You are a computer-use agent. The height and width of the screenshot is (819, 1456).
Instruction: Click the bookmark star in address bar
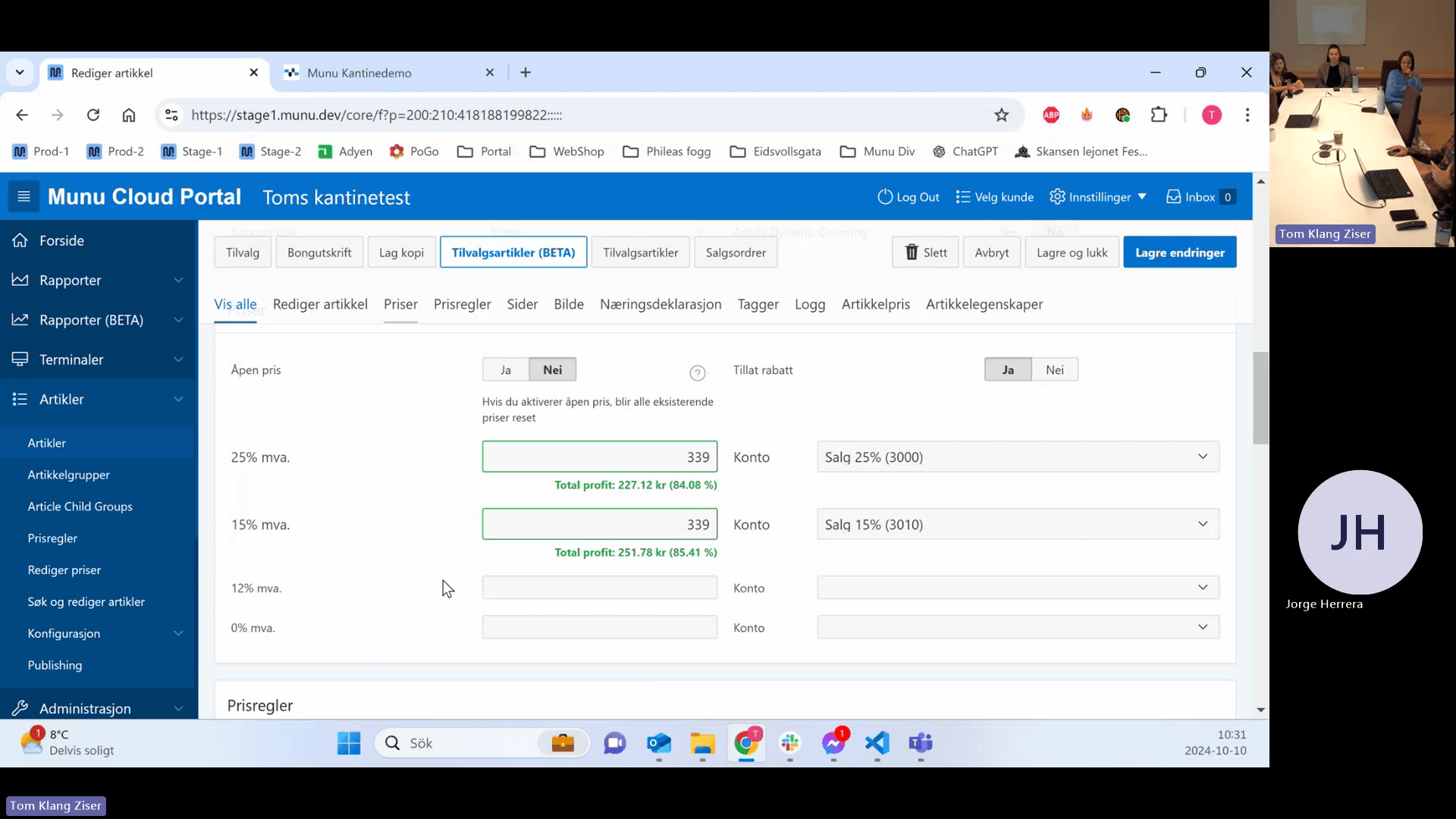point(1002,115)
